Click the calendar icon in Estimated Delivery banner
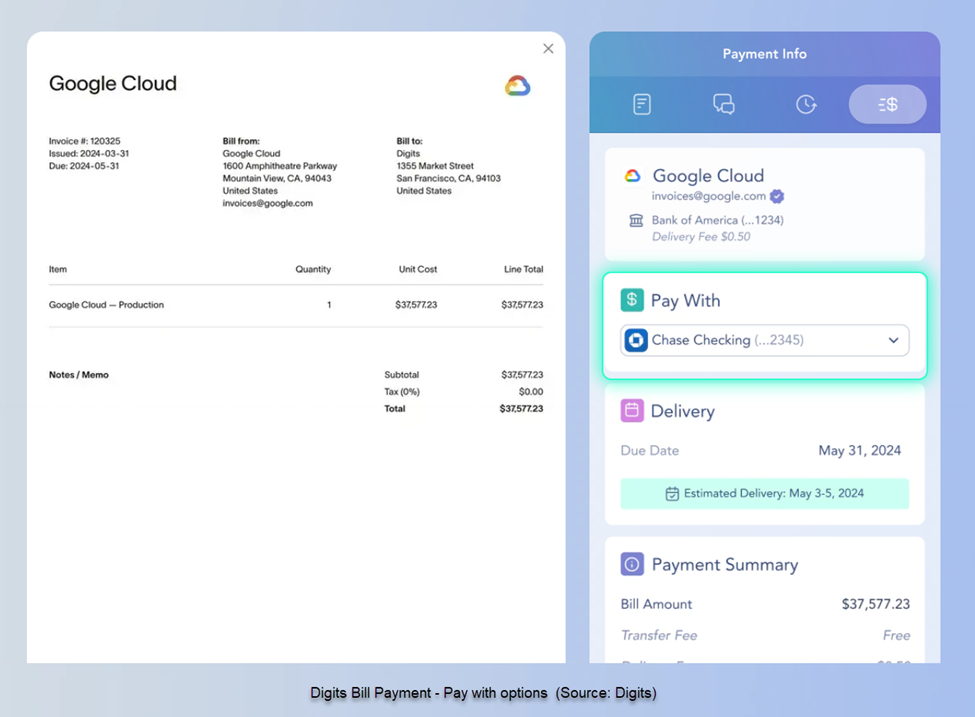975x717 pixels. pos(672,494)
